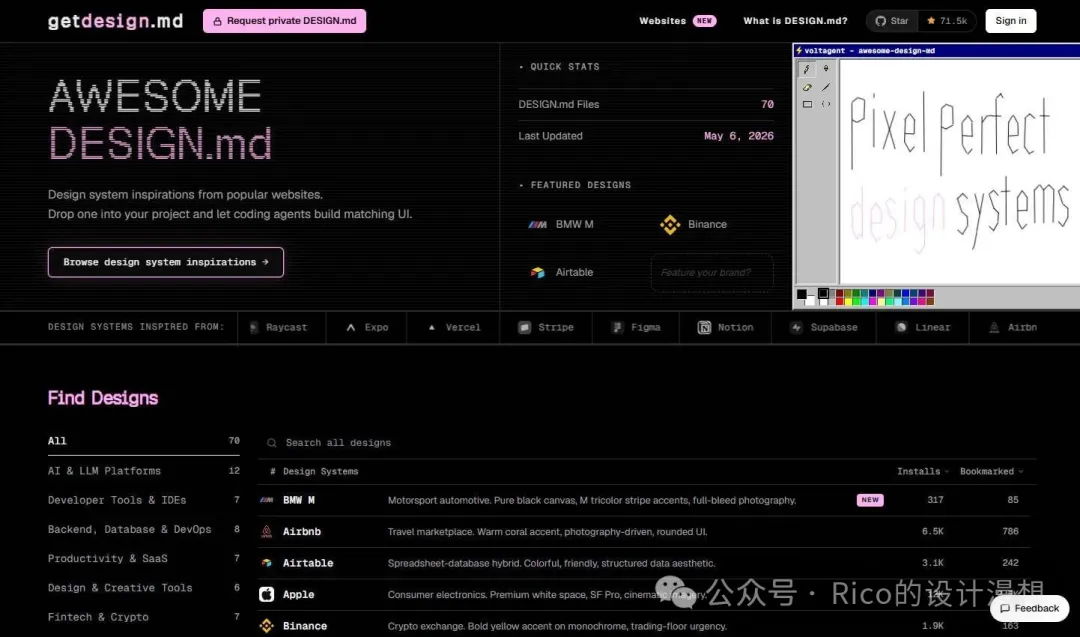This screenshot has width=1080, height=637.
Task: Click the Binance name in designs table
Action: (304, 626)
